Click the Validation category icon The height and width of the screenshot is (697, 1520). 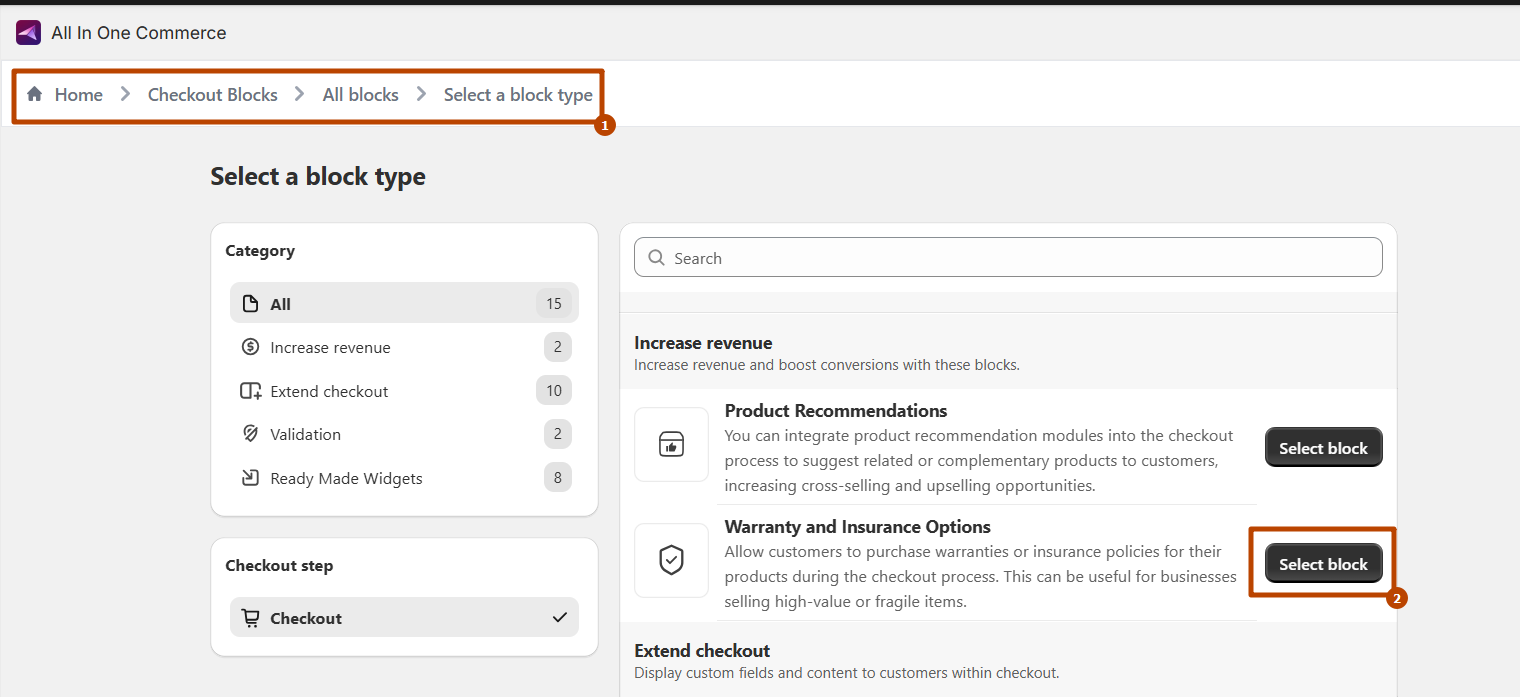(250, 434)
